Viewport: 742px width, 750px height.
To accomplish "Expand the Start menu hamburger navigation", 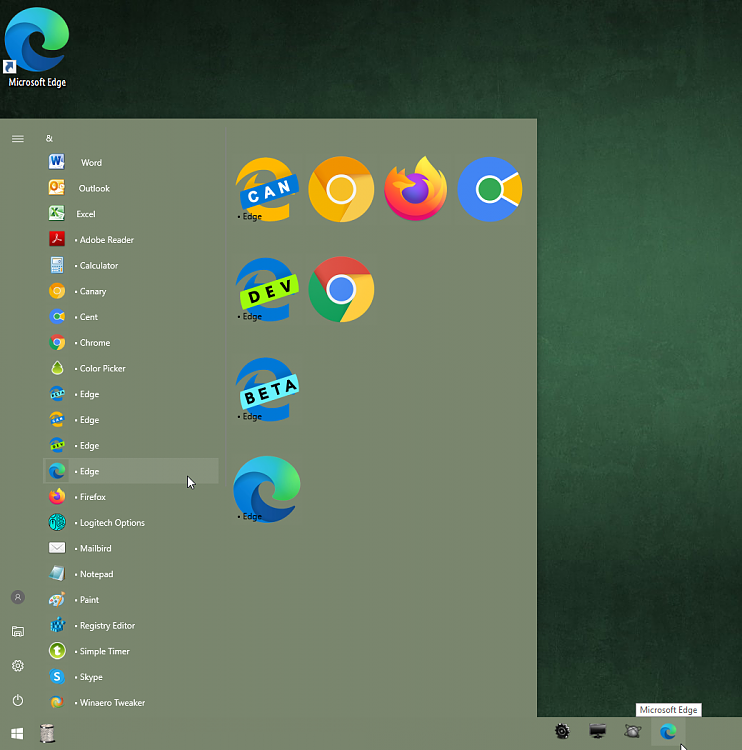I will 18,139.
